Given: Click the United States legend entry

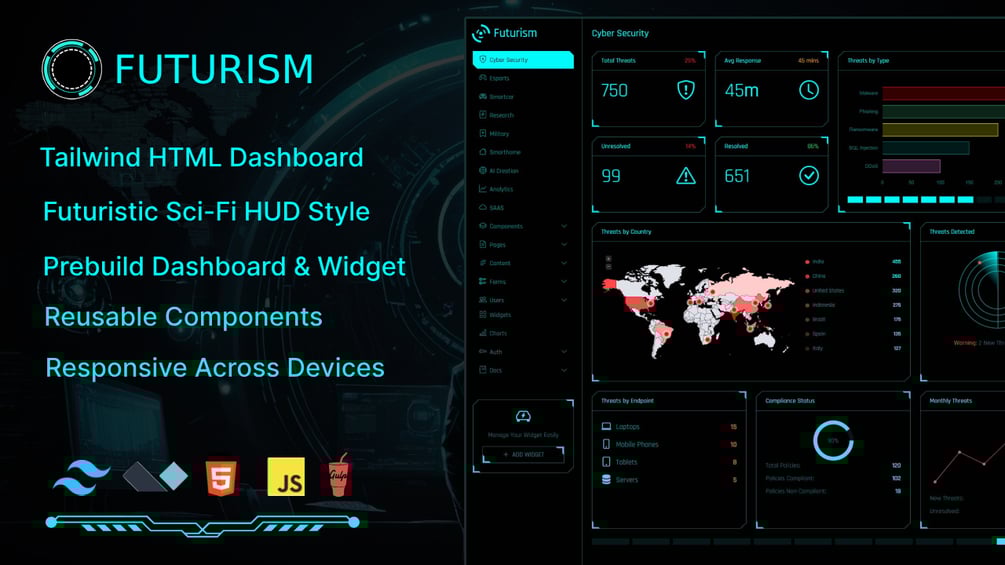Looking at the screenshot, I should [x=853, y=291].
